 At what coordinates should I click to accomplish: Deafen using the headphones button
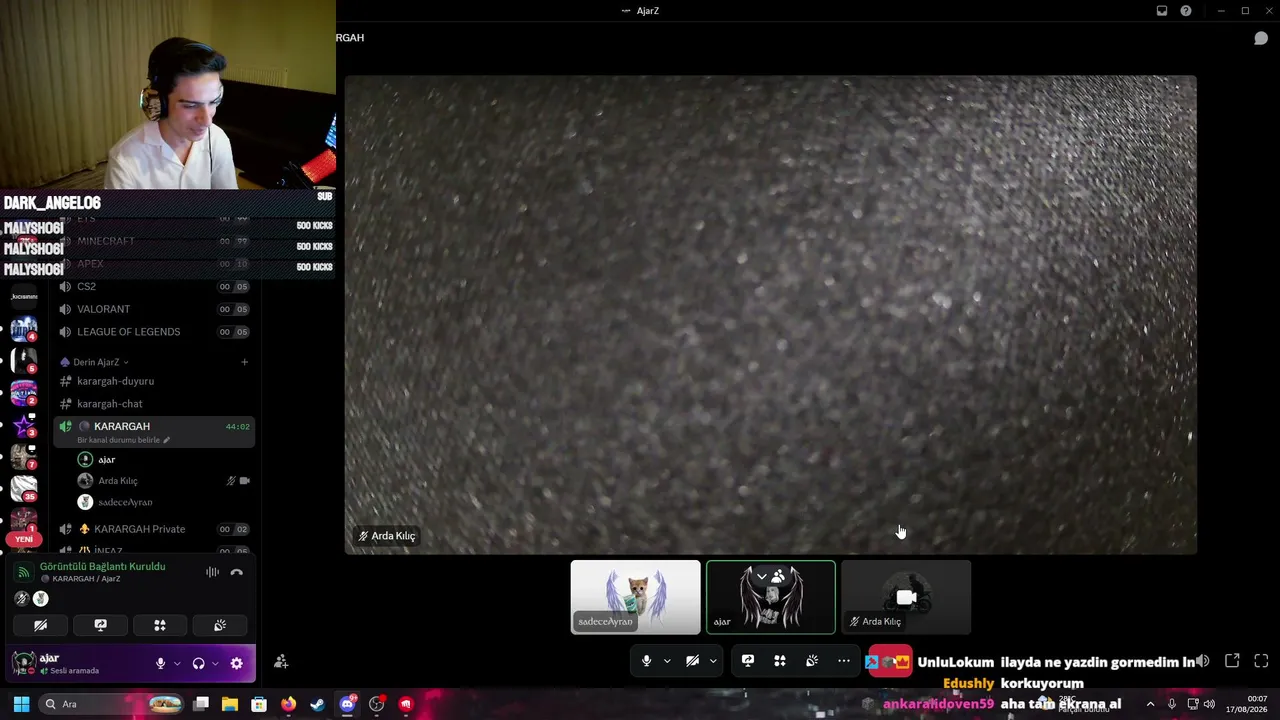point(198,663)
